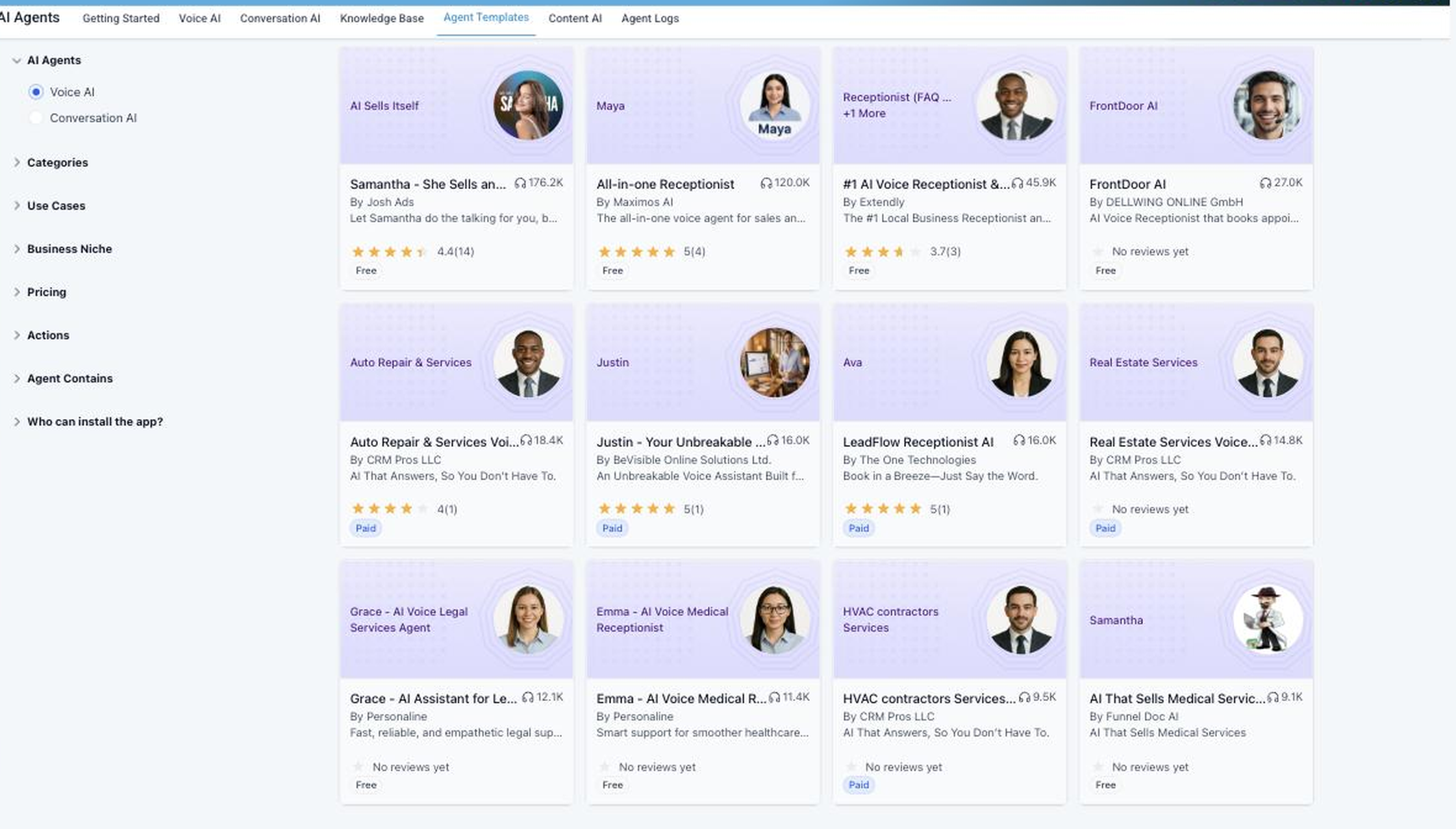The image size is (1456, 829).
Task: Click headset icon next to 9.5K
Action: [1024, 697]
